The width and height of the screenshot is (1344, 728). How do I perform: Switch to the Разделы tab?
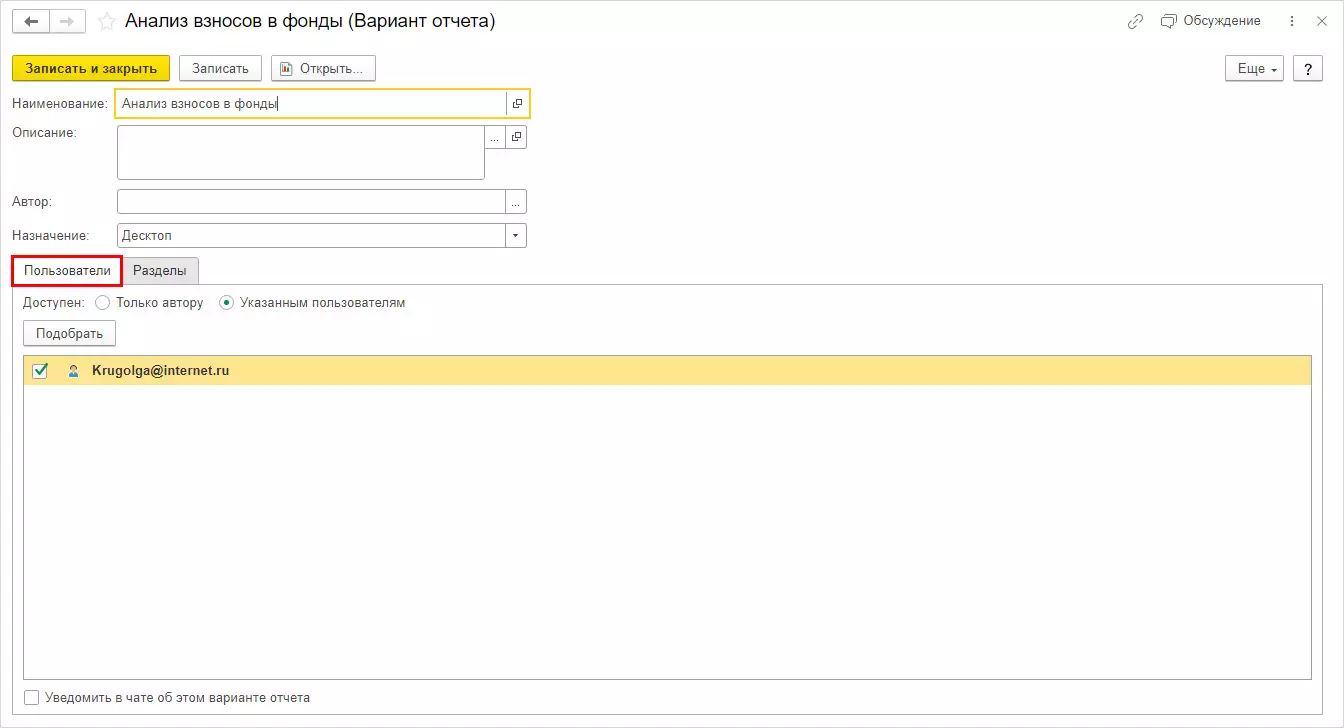[x=160, y=270]
